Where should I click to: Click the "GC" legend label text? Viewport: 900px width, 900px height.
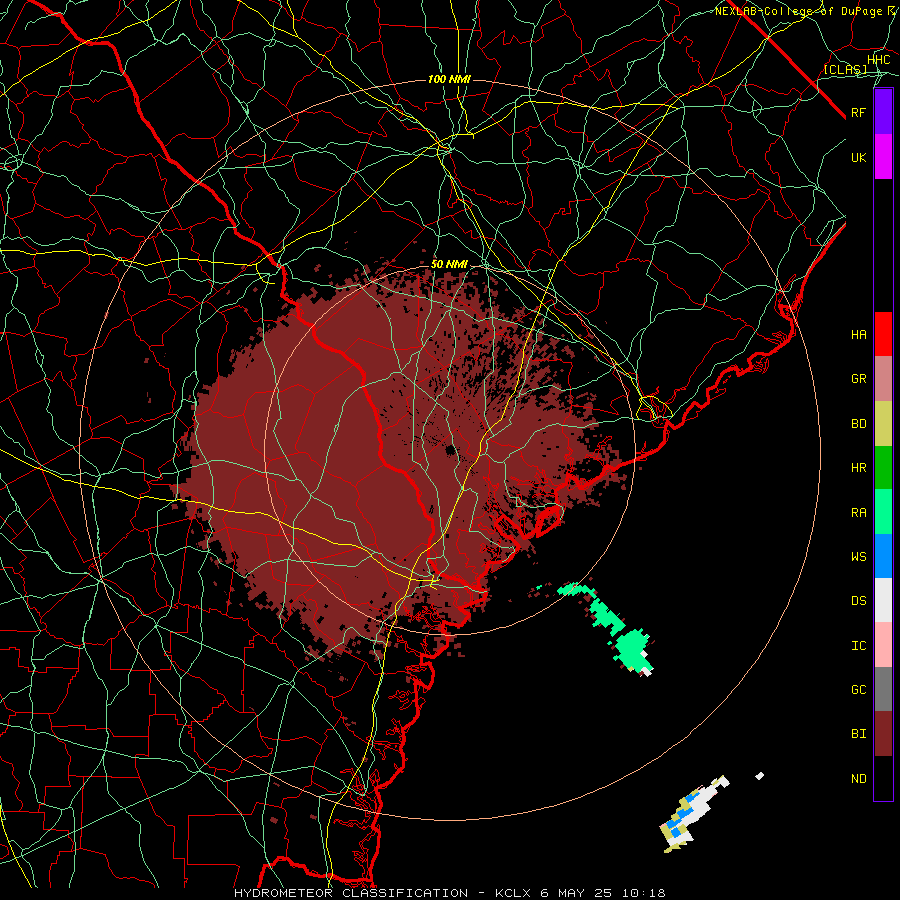[858, 690]
